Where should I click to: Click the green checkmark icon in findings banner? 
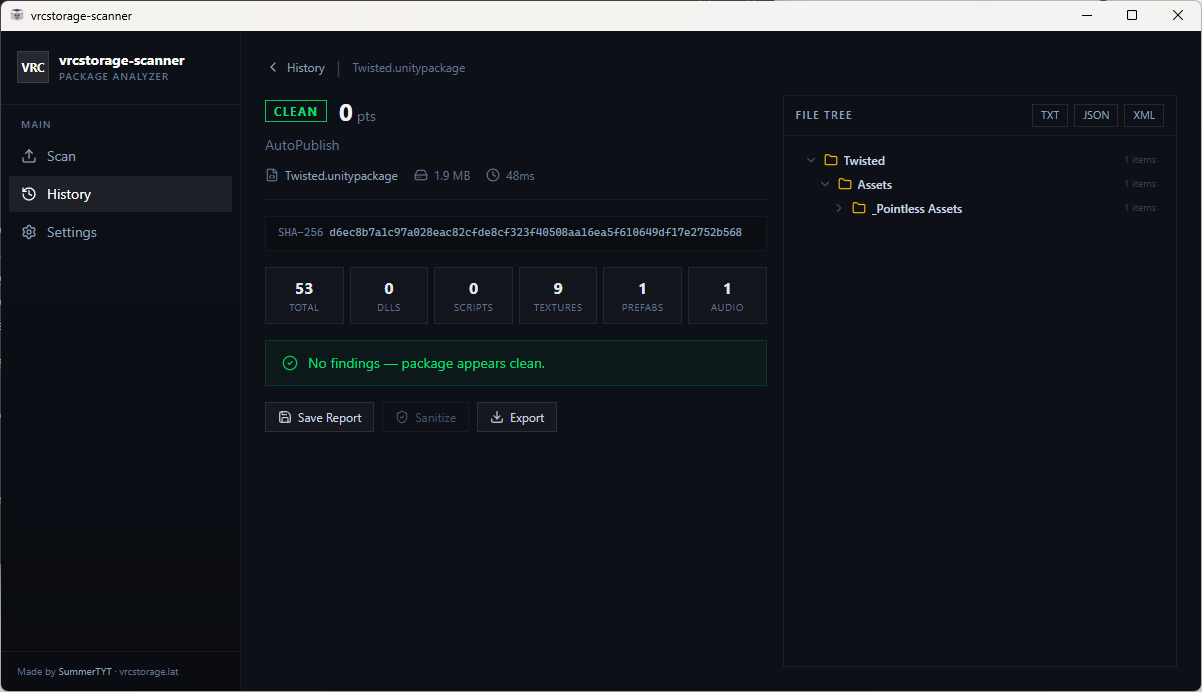tap(290, 363)
